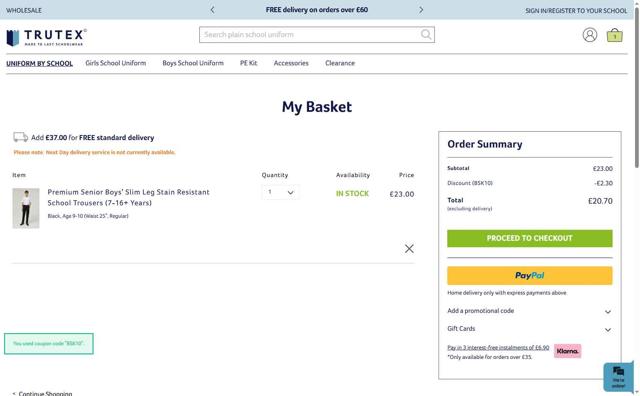
Task: Show previous promo banner message
Action: (212, 10)
